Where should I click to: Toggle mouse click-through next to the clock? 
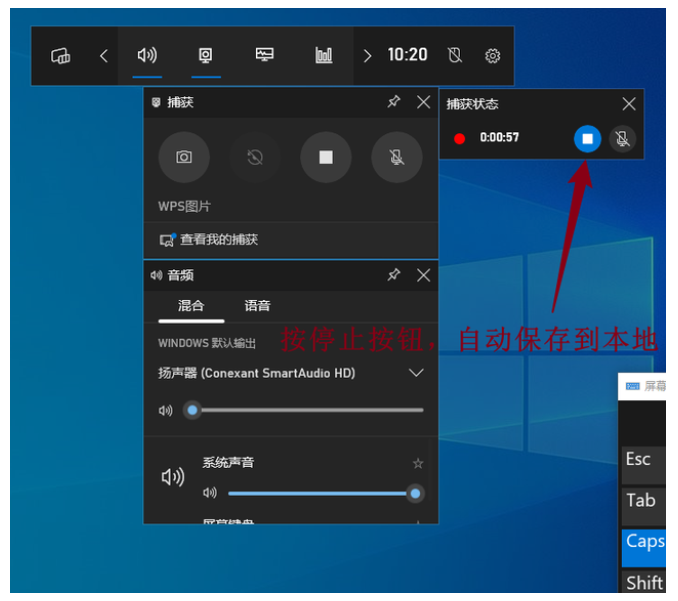pos(455,56)
